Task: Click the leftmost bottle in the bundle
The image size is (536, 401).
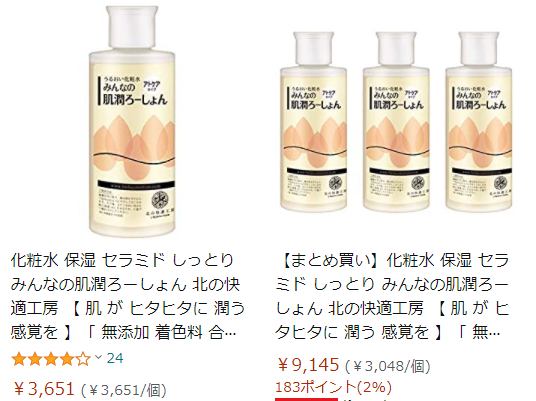Action: pyautogui.click(x=313, y=121)
